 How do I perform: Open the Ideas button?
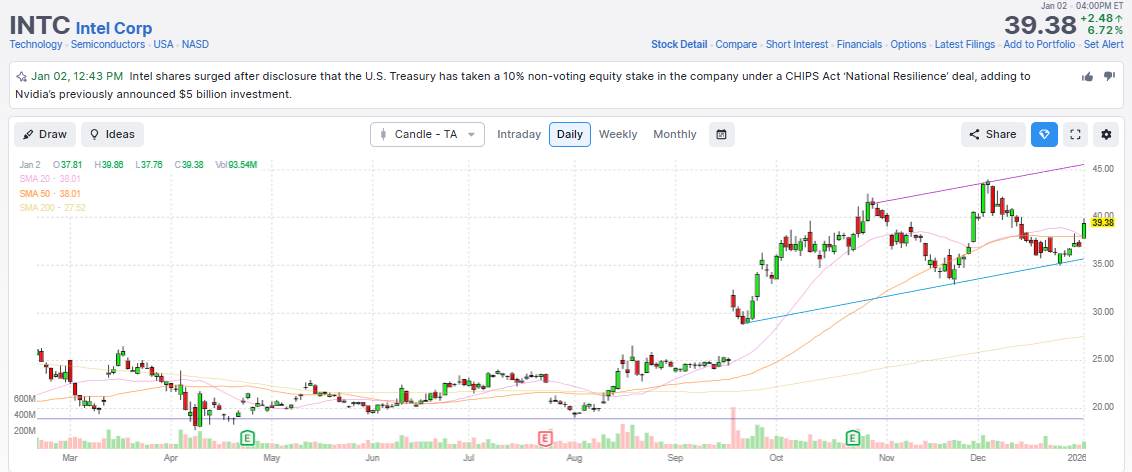[x=113, y=134]
